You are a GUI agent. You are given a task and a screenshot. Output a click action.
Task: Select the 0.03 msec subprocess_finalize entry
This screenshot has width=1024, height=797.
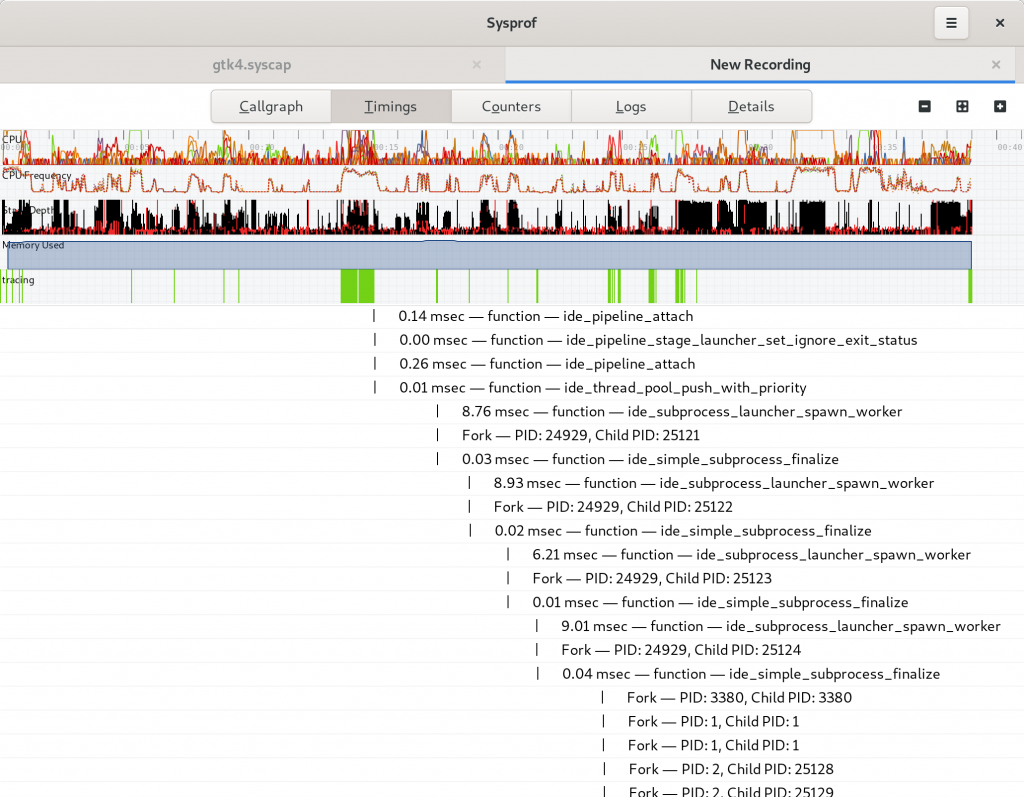(x=512, y=459)
